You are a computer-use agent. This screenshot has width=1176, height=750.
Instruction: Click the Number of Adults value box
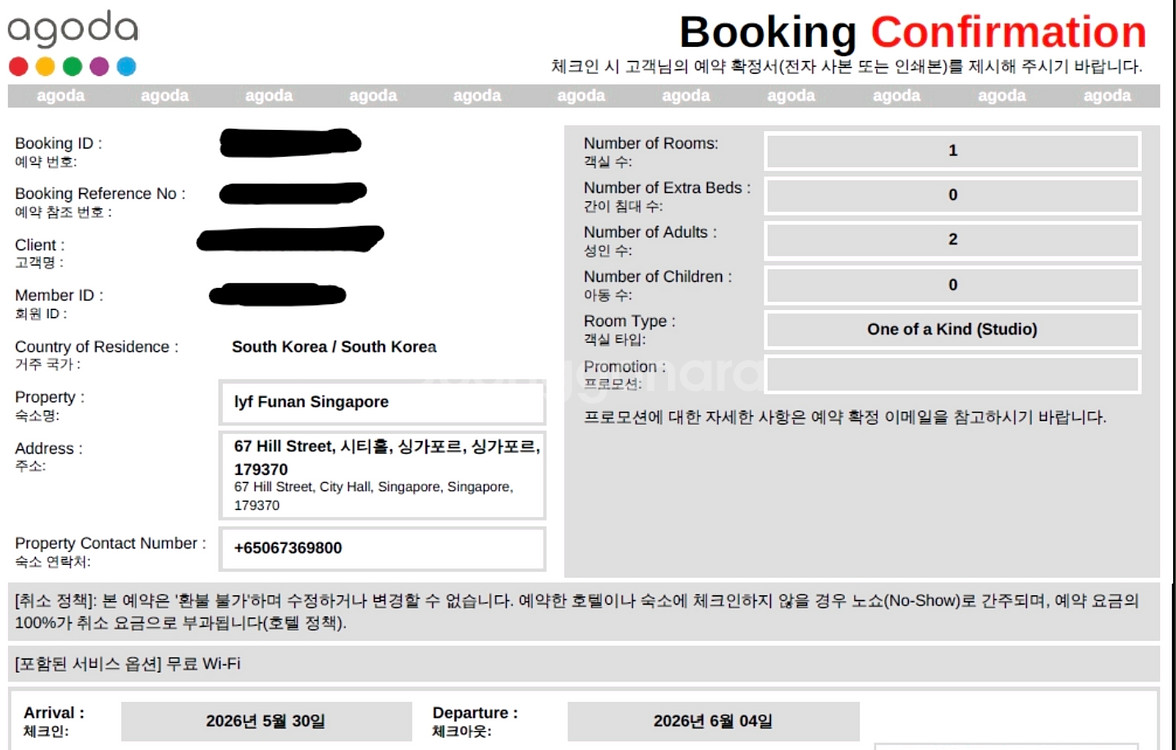pos(952,240)
